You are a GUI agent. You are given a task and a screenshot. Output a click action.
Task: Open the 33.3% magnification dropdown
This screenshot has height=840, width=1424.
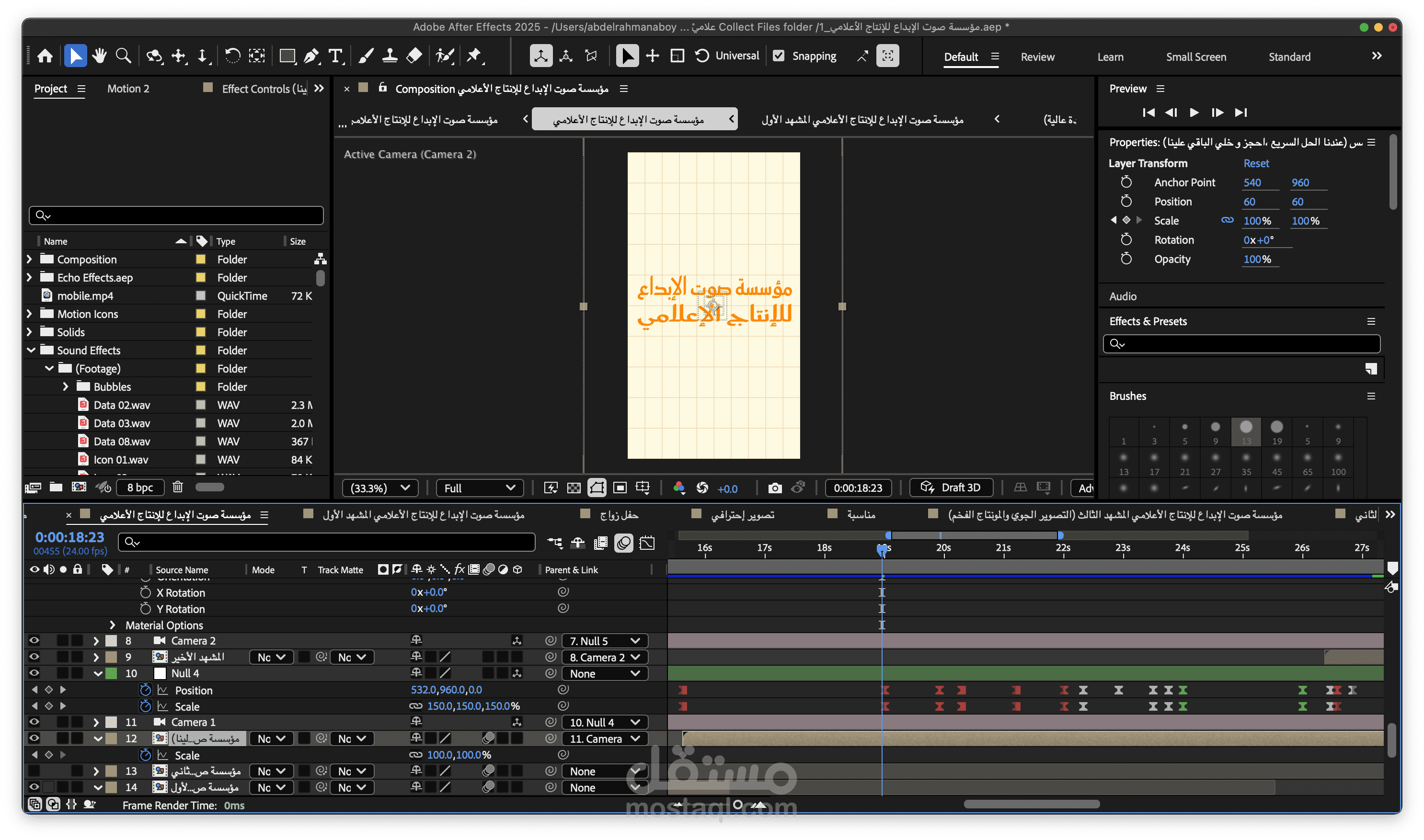380,488
